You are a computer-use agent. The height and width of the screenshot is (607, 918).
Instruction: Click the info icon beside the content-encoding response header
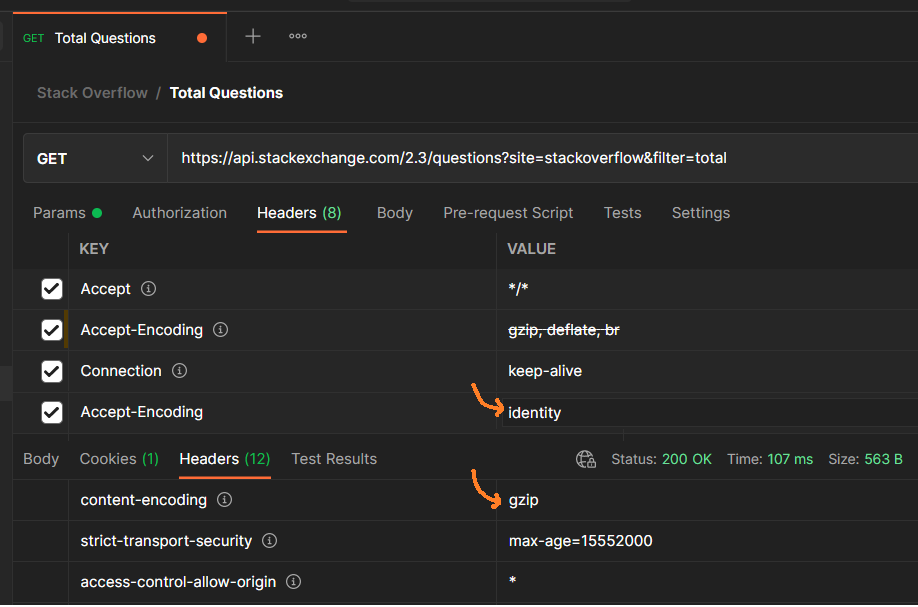(x=224, y=499)
